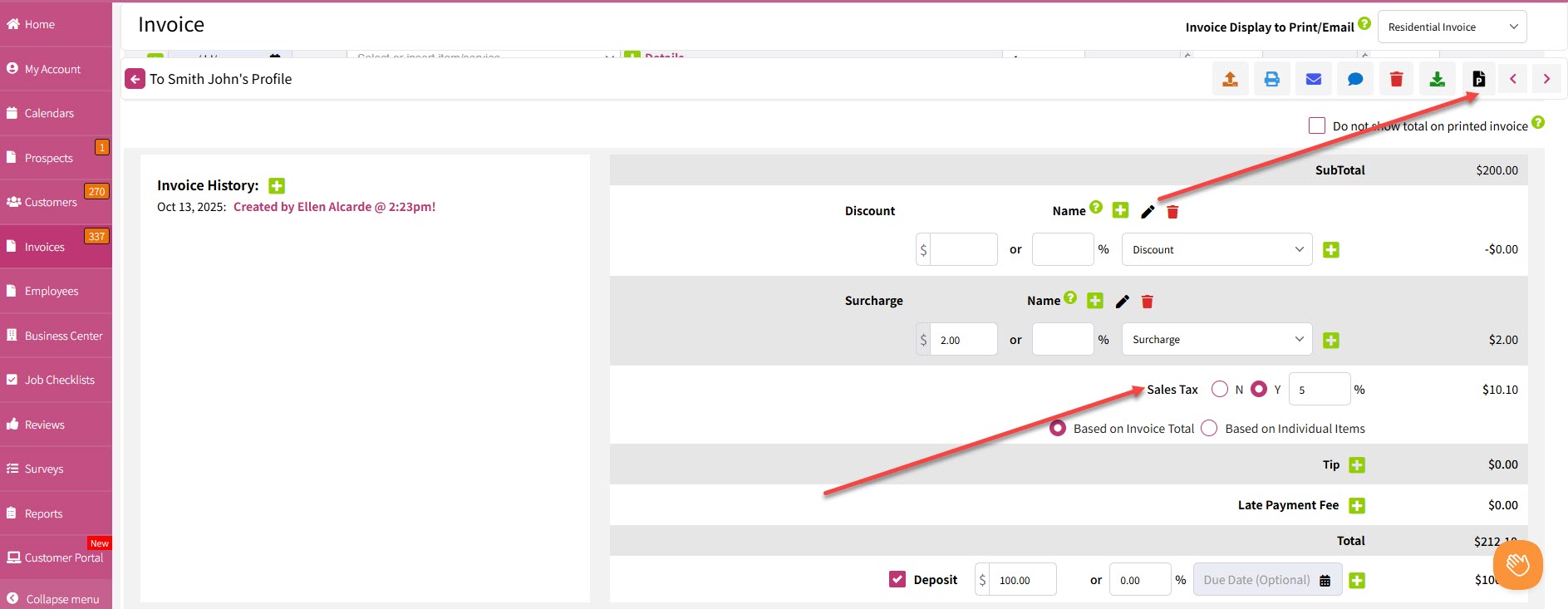Edit the Discount name with pencil icon
The height and width of the screenshot is (609, 1568).
click(1148, 211)
